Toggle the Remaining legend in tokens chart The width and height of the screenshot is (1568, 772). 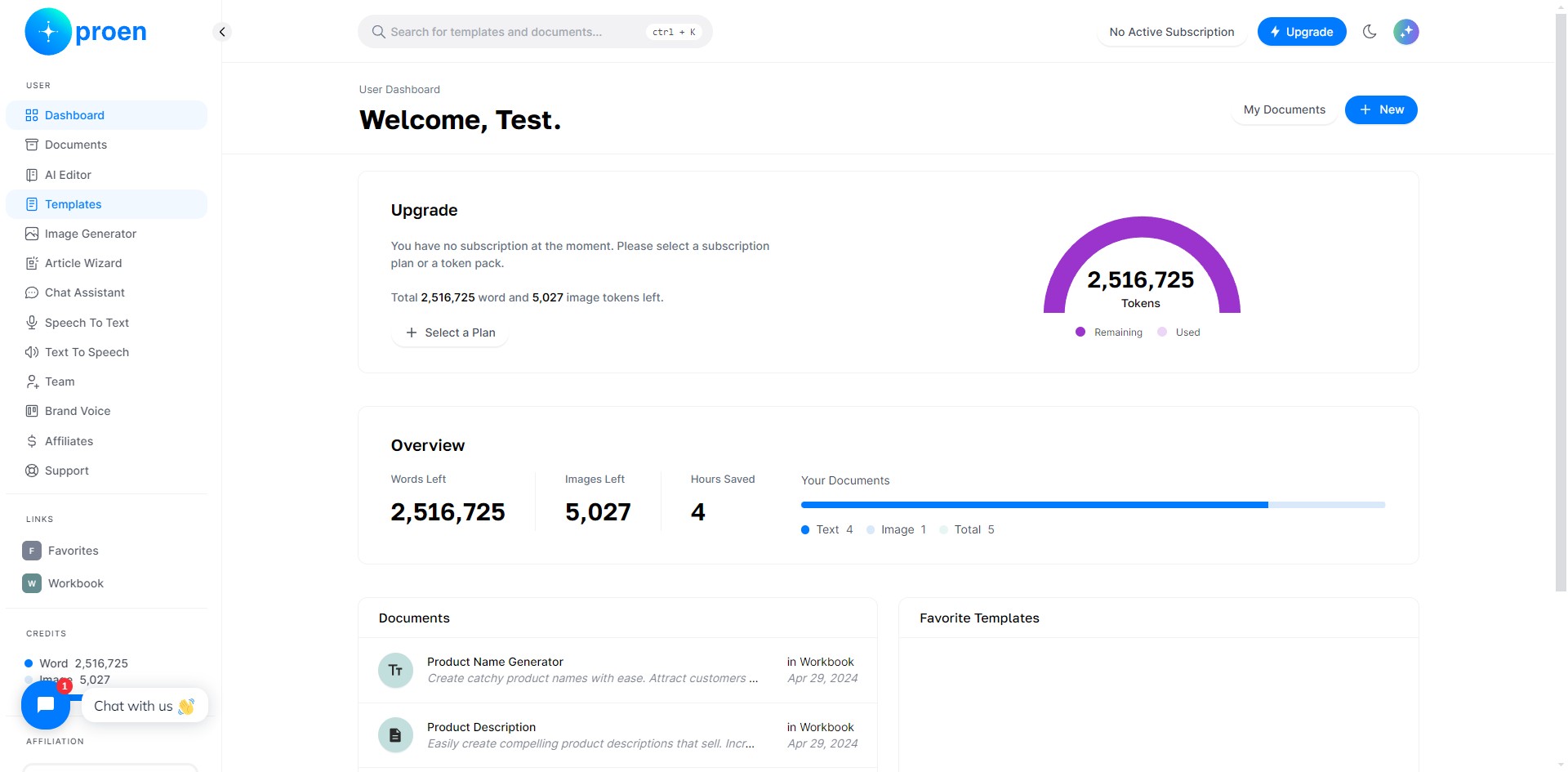pos(1109,332)
